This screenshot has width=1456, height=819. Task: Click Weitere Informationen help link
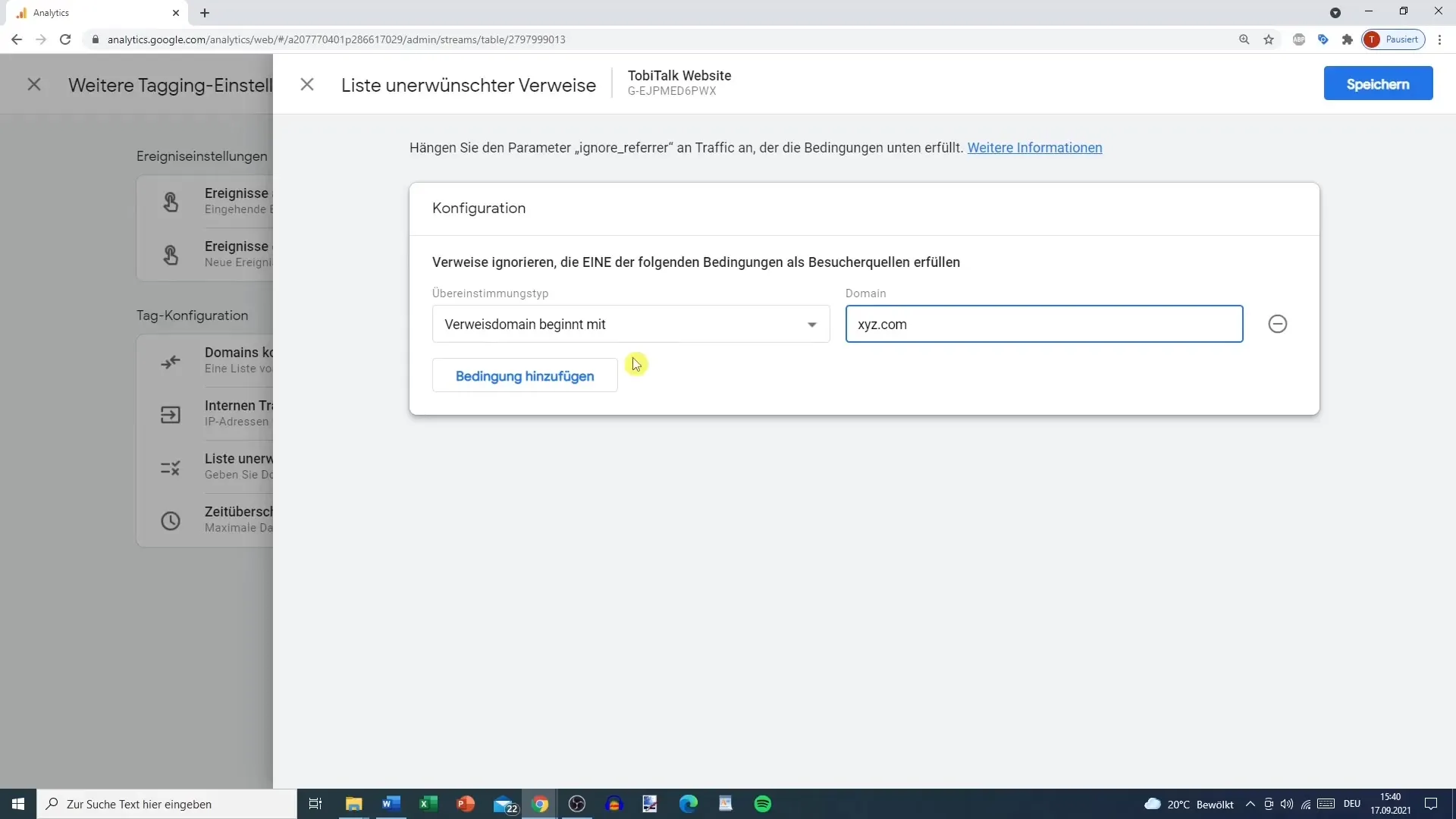click(1034, 147)
